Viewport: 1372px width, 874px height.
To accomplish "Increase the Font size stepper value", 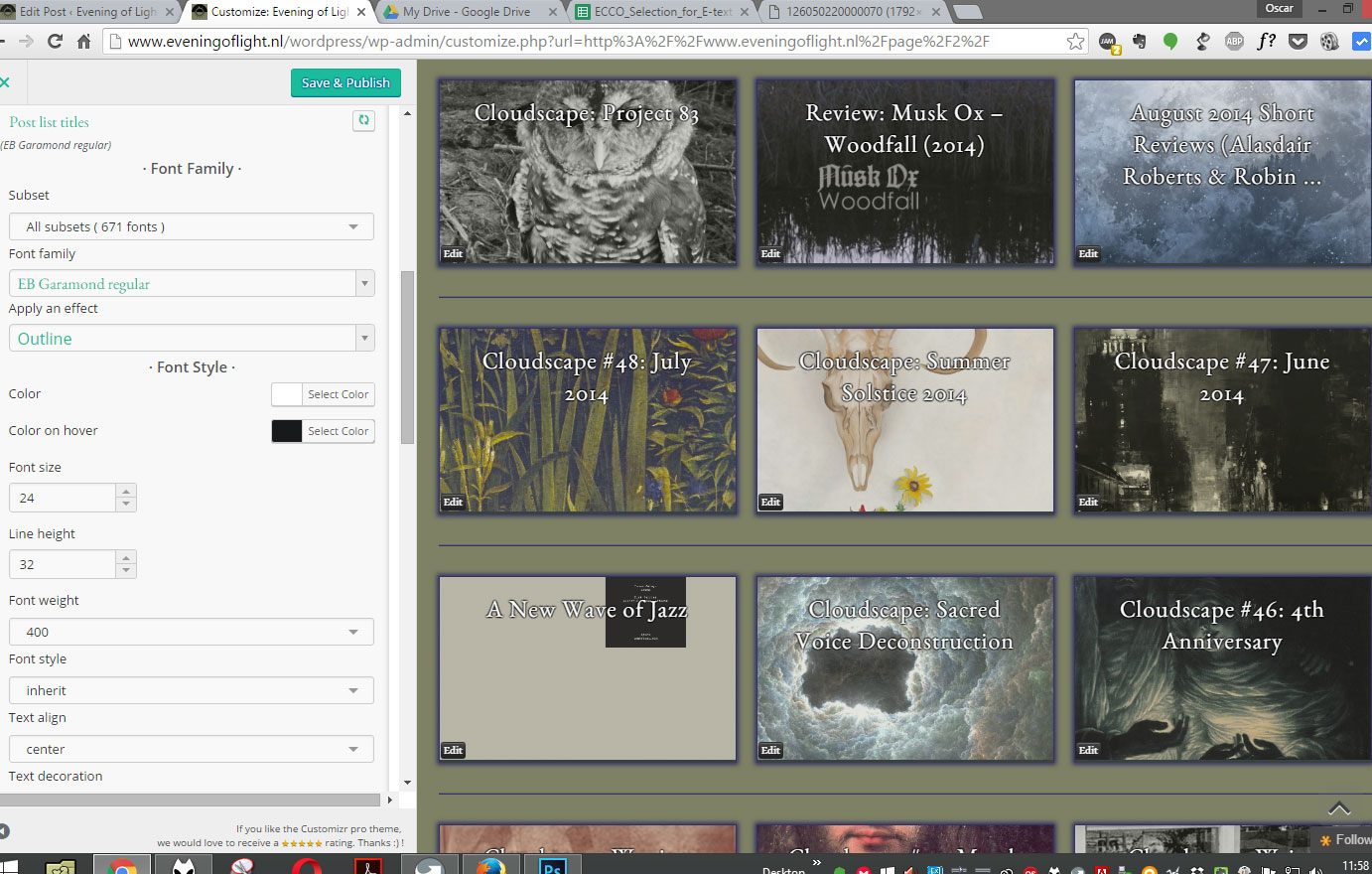I will [125, 491].
